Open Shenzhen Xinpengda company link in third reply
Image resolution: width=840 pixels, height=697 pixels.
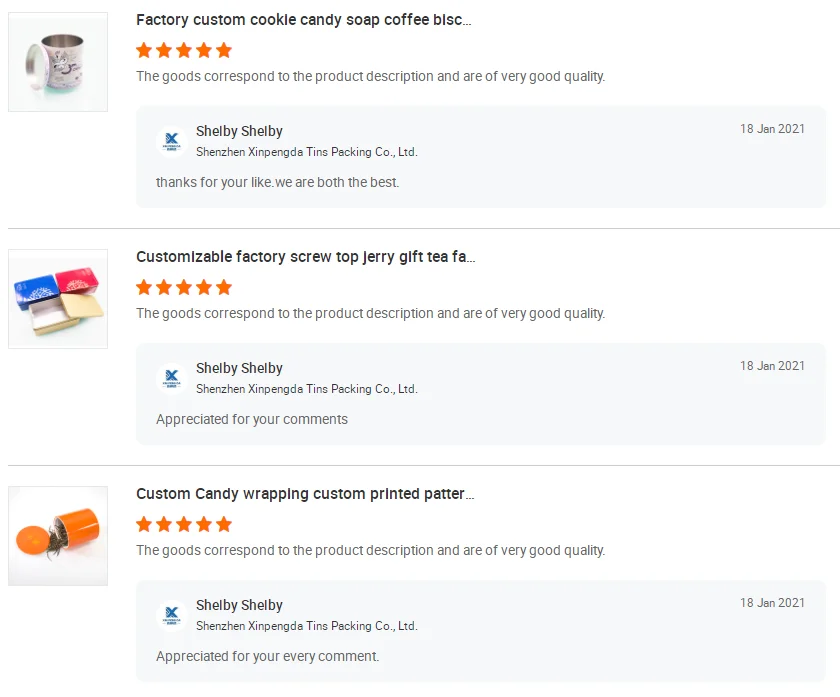tap(306, 626)
